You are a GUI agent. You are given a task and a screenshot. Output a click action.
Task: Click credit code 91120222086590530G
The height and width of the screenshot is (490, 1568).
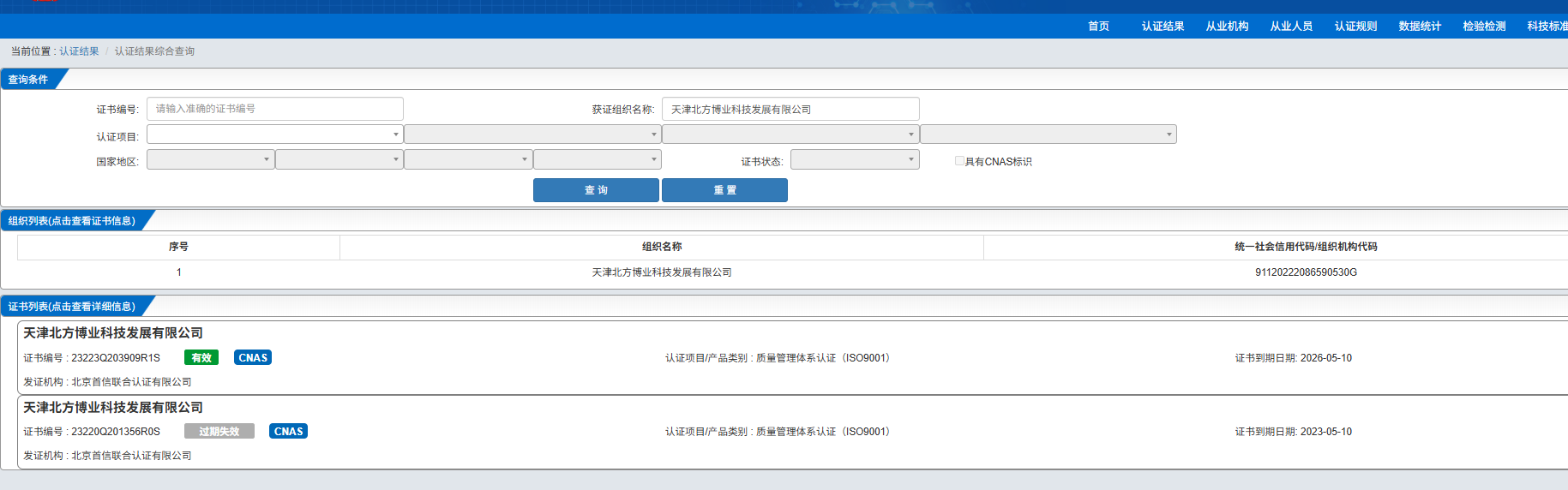[1306, 272]
